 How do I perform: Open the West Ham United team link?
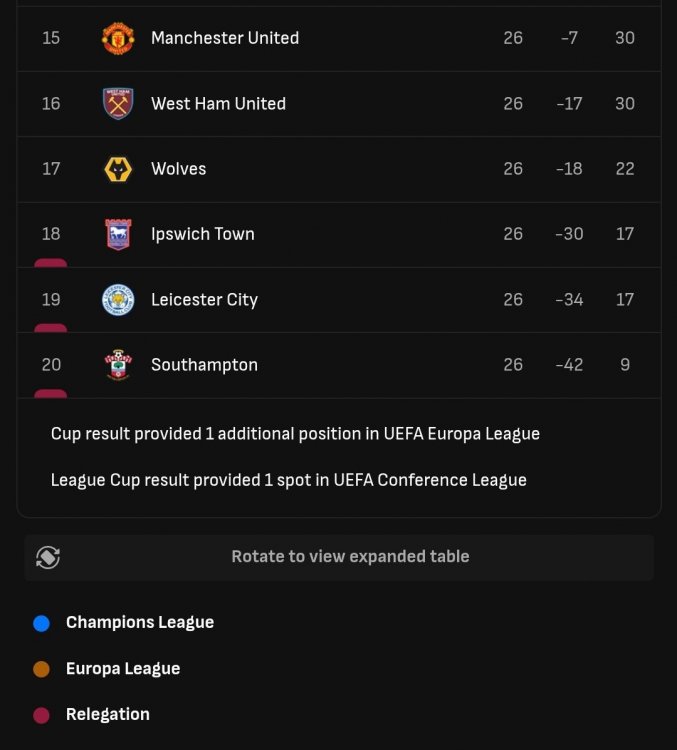point(218,103)
